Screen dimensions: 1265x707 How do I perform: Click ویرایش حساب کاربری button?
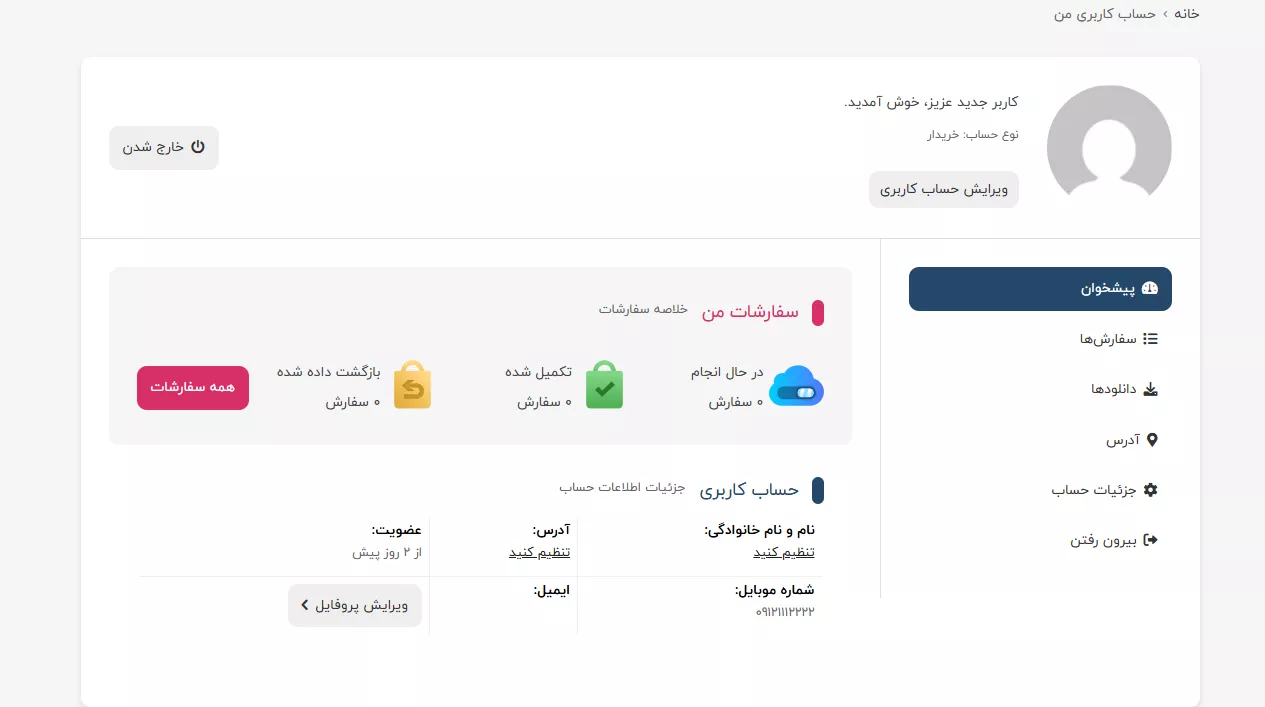click(944, 189)
